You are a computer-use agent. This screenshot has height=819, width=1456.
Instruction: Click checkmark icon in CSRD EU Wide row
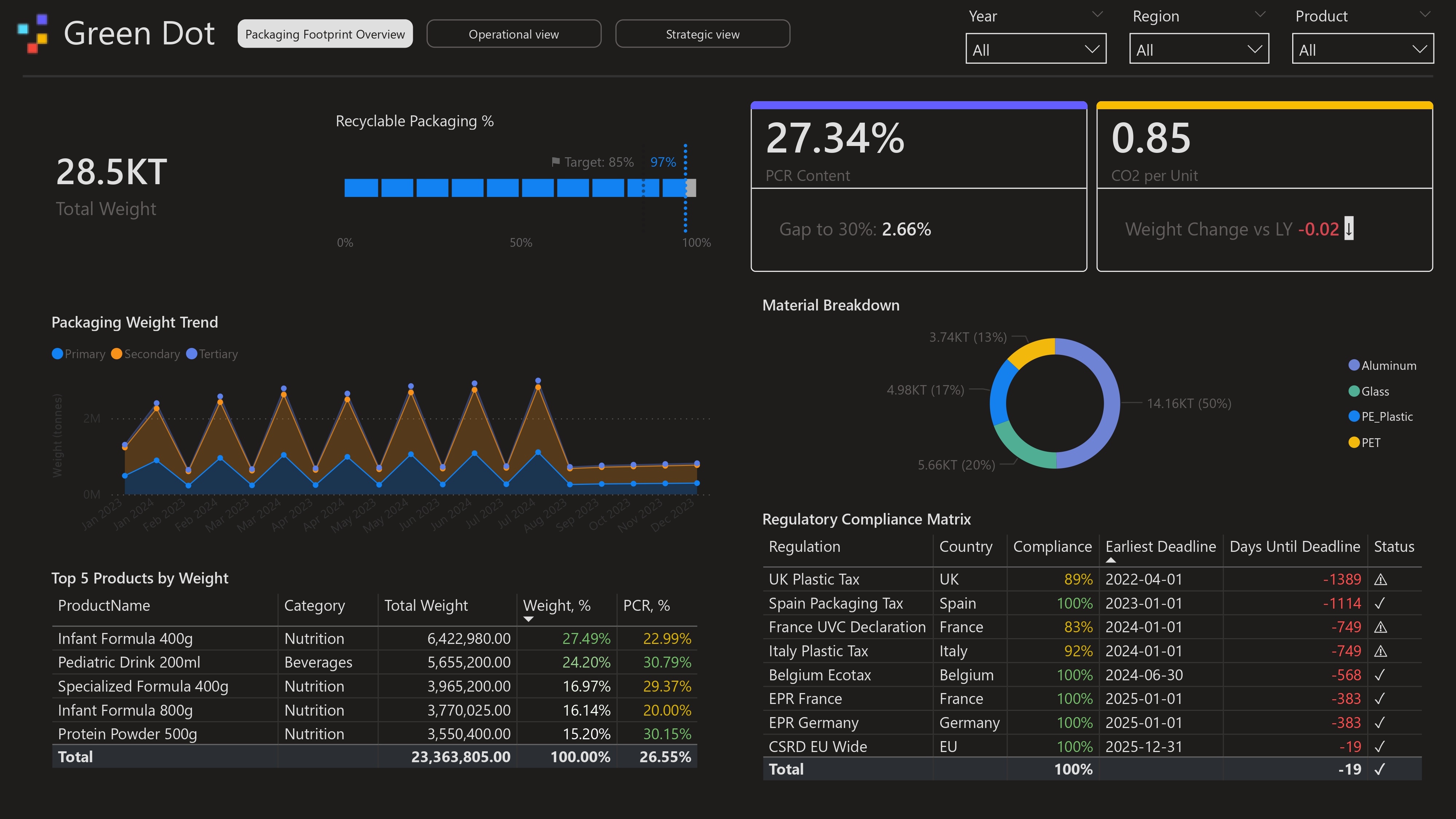tap(1380, 747)
